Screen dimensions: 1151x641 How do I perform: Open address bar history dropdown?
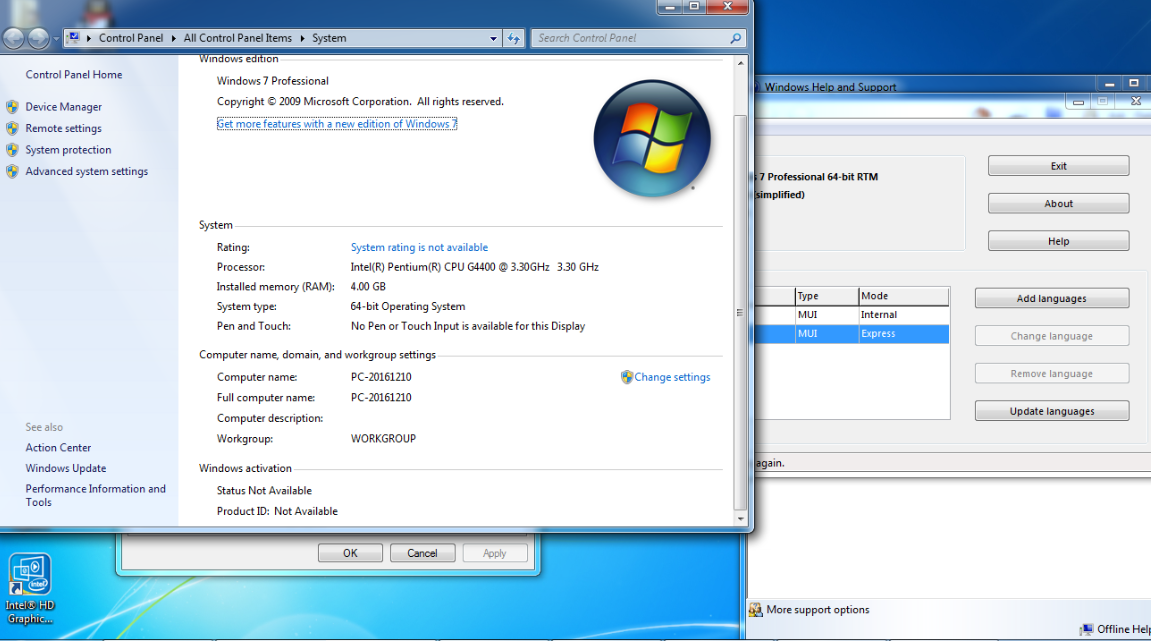(493, 38)
